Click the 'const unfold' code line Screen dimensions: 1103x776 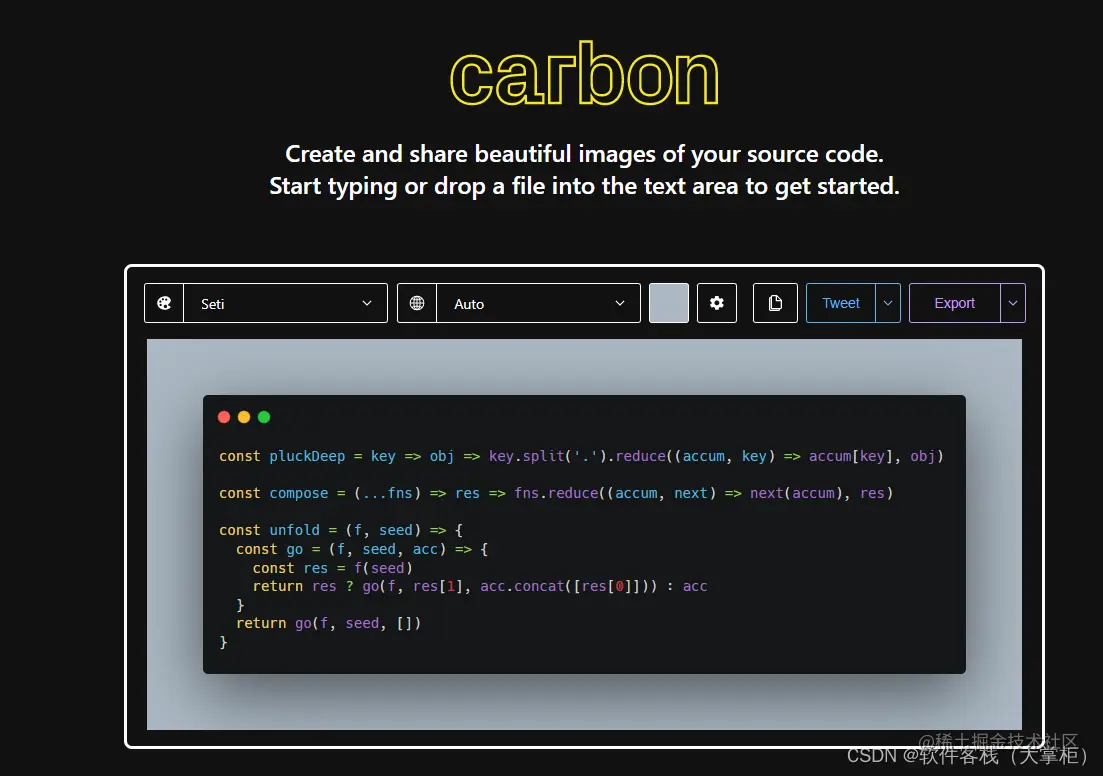pos(340,530)
